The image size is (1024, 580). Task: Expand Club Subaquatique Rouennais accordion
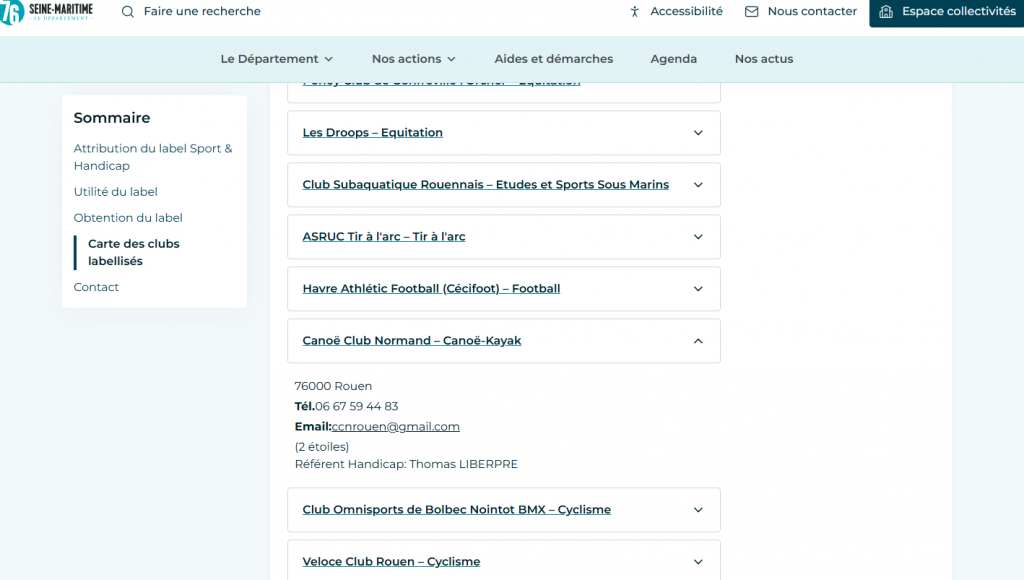(698, 185)
